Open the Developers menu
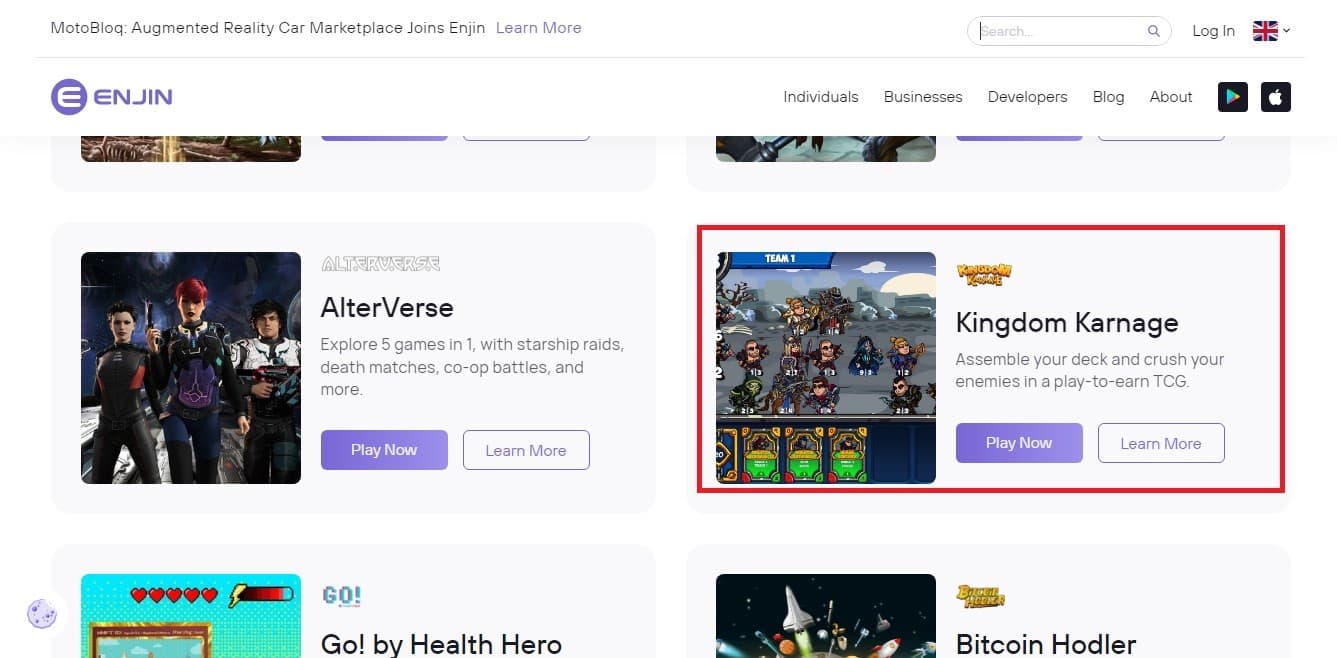 (1027, 97)
